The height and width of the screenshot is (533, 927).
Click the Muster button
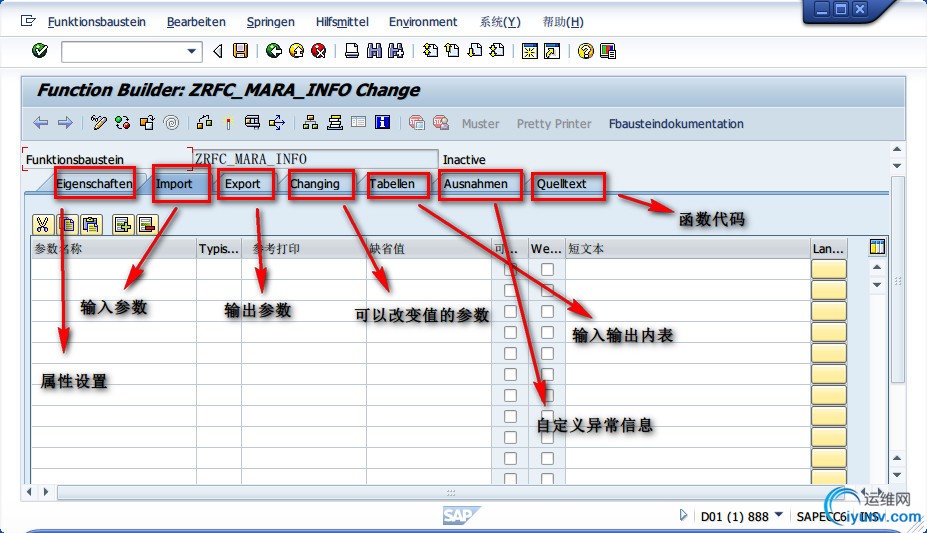(481, 124)
